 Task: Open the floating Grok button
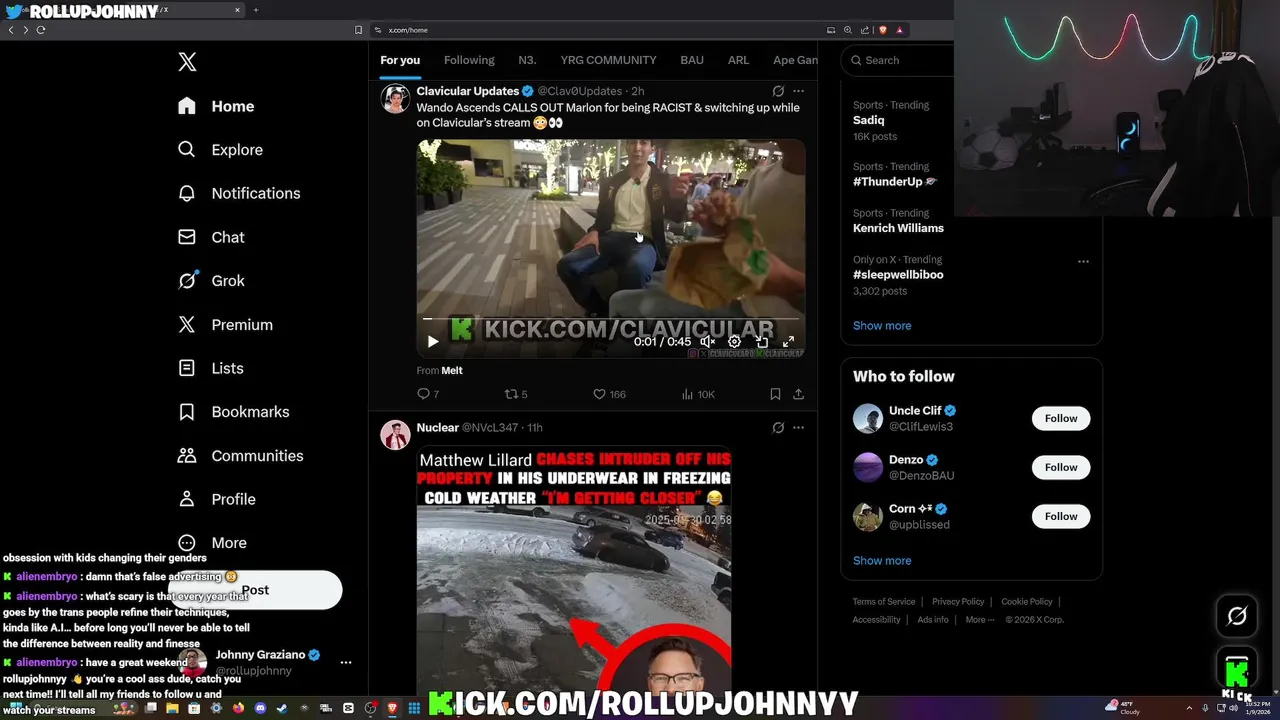[1237, 616]
